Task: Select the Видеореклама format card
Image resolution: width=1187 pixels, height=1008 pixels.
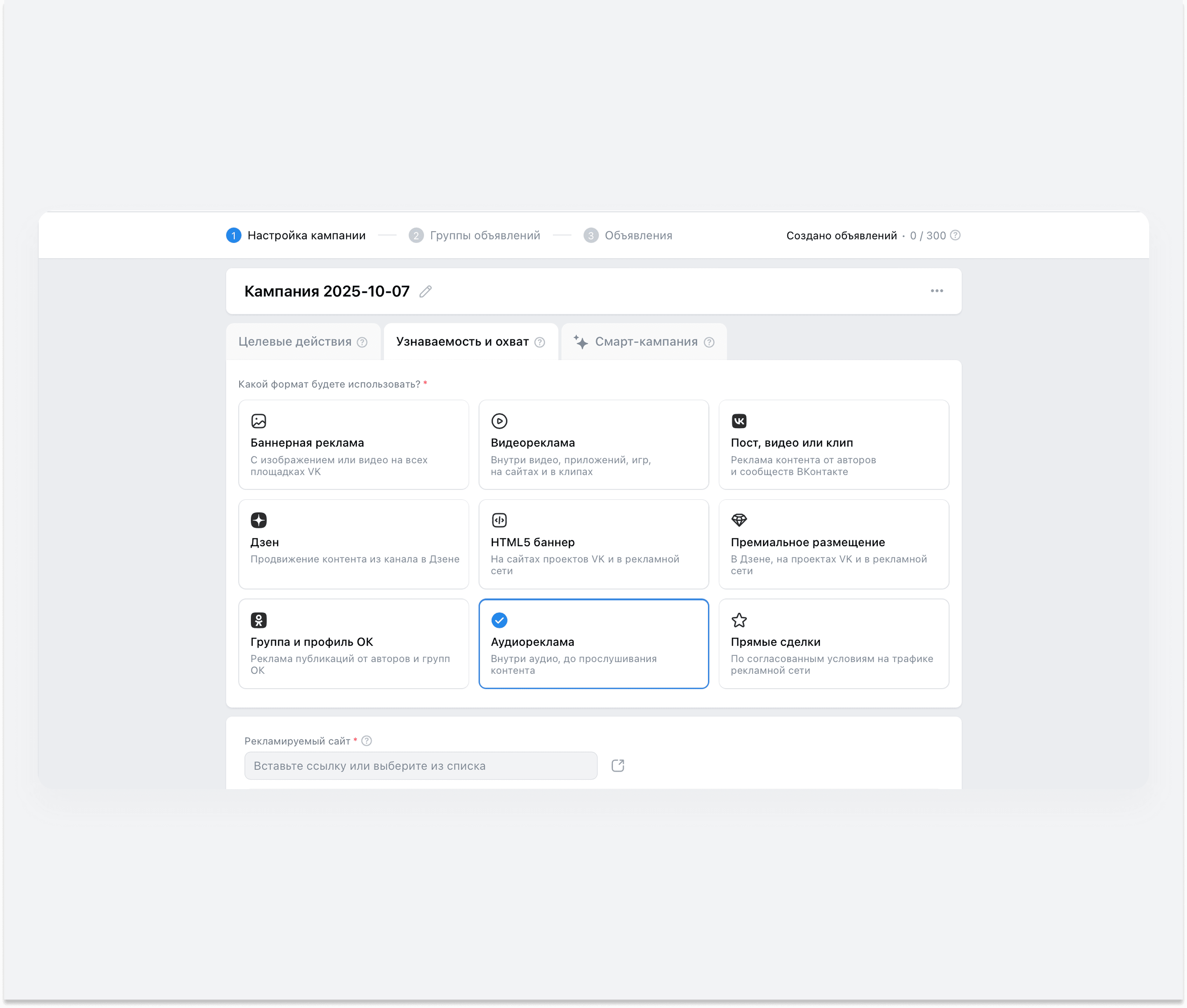Action: [593, 445]
